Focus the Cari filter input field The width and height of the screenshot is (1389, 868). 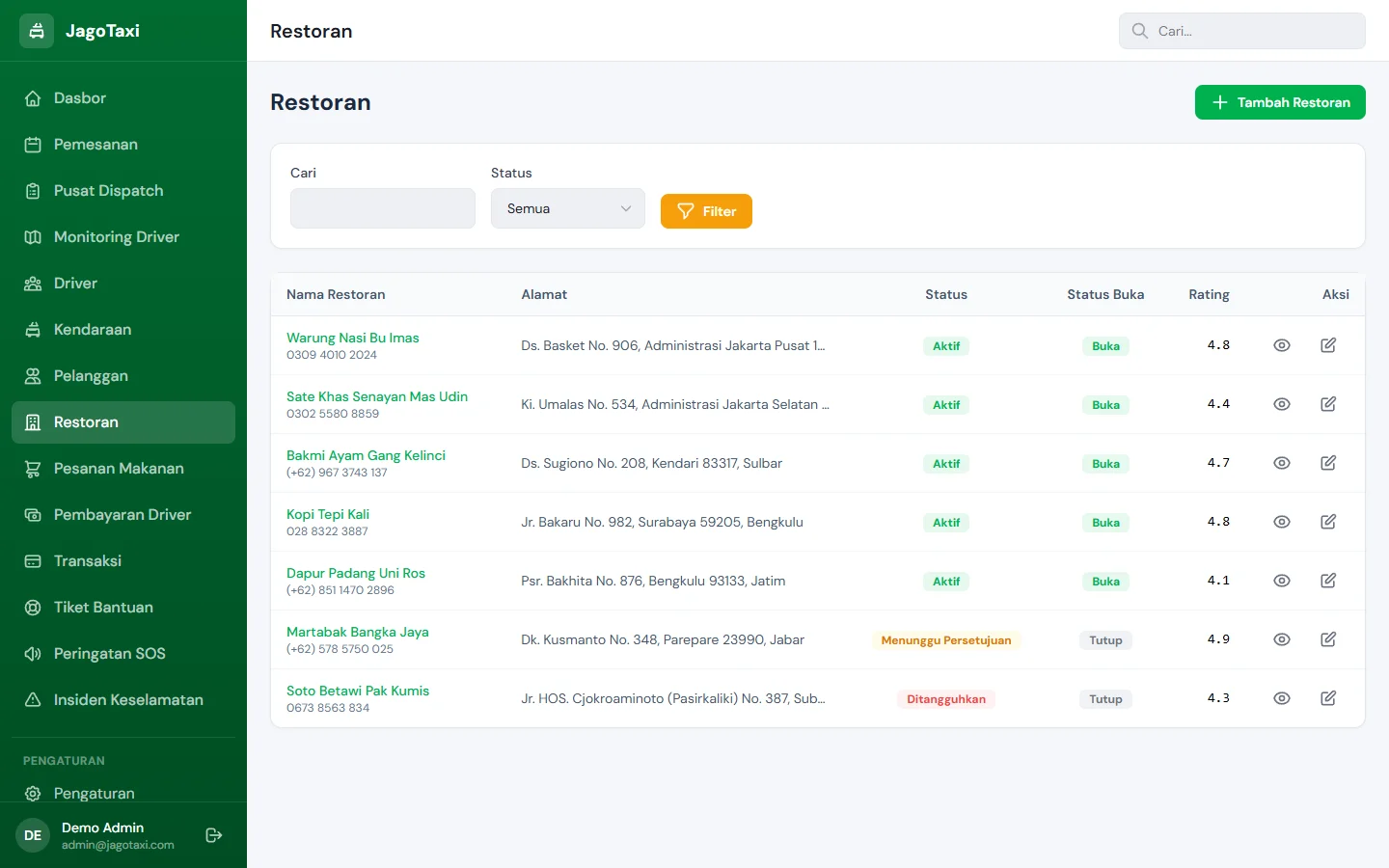coord(383,208)
